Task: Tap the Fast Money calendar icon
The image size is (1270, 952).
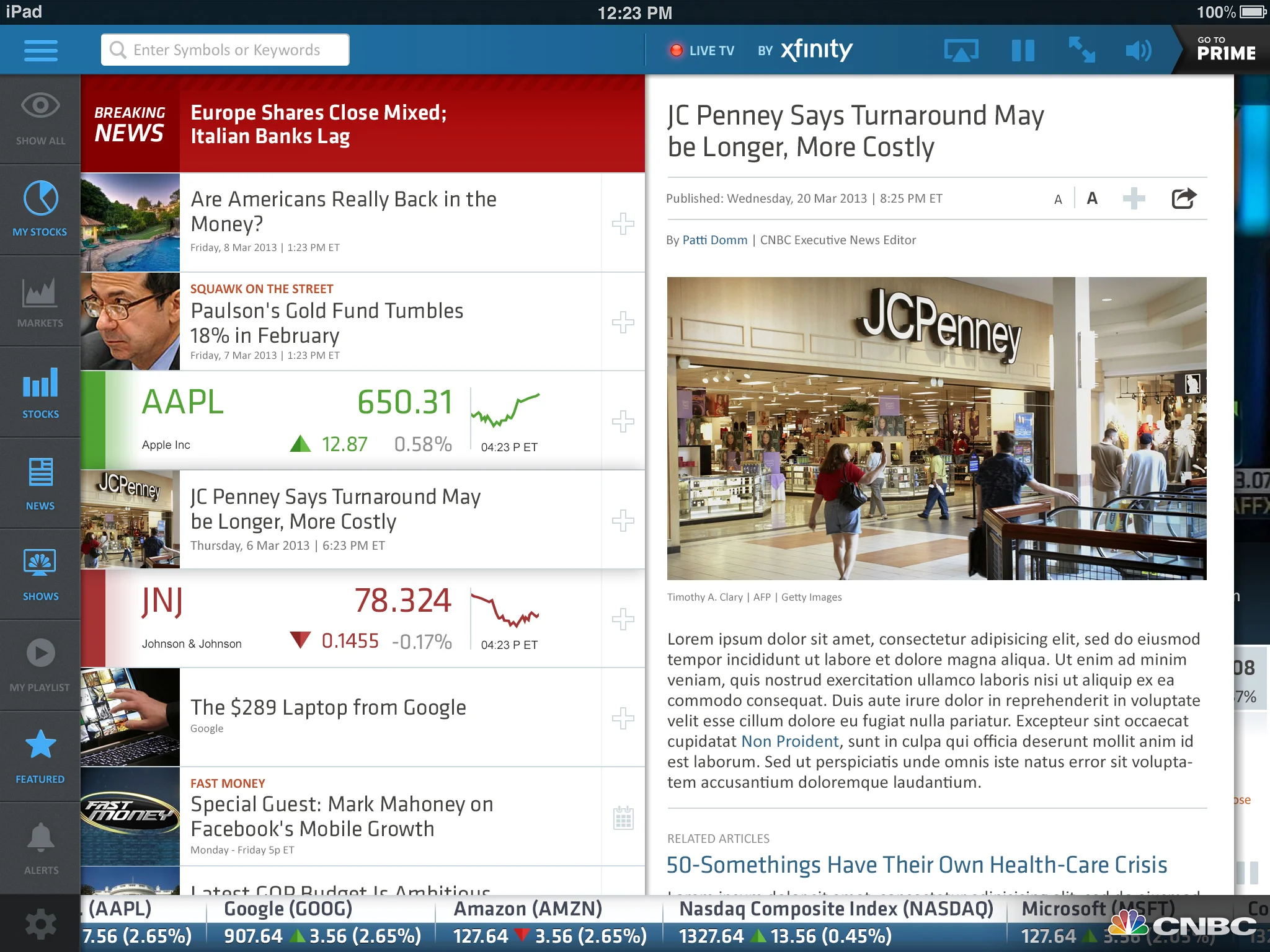Action: [623, 818]
